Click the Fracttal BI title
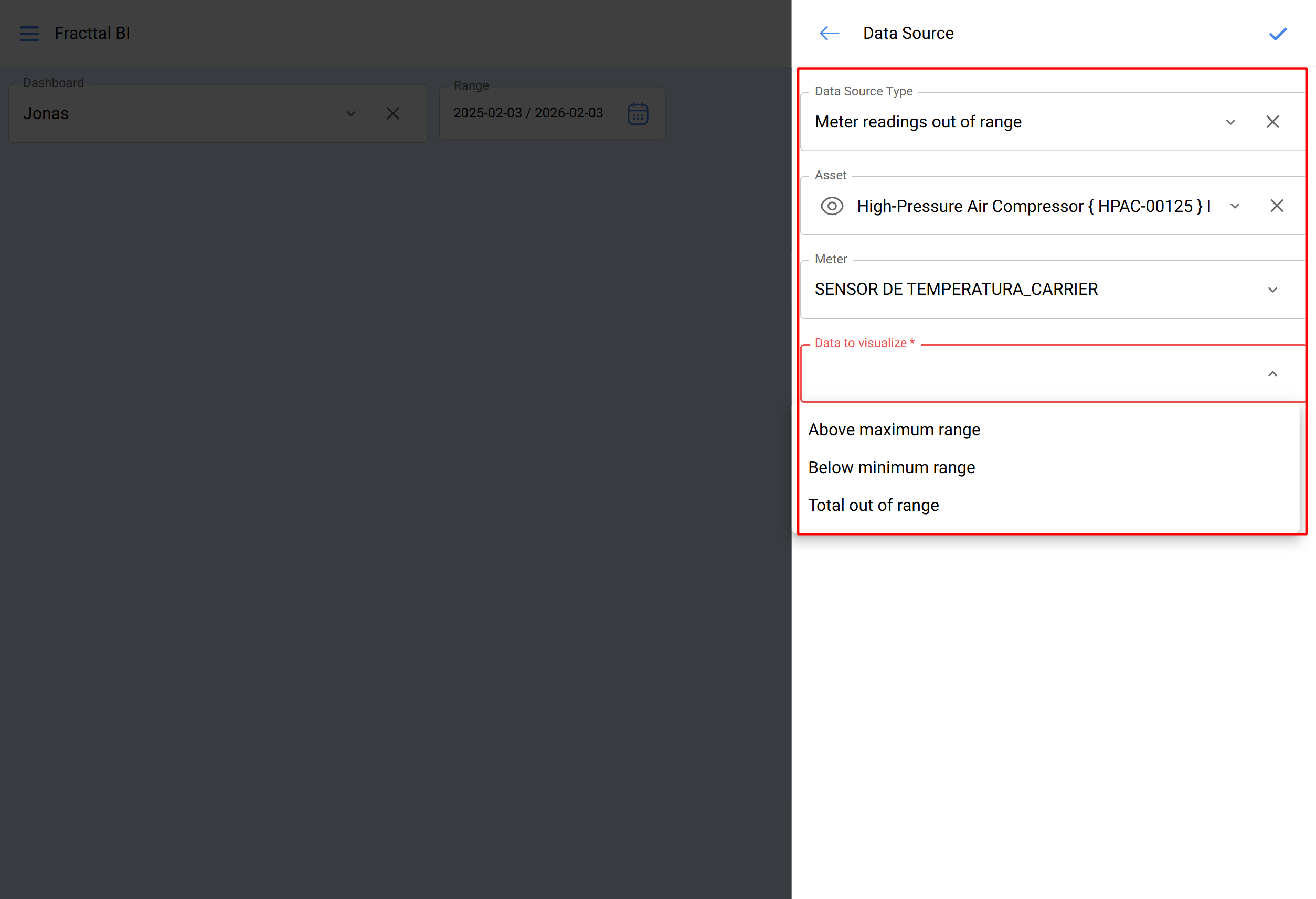The height and width of the screenshot is (899, 1316). (92, 34)
